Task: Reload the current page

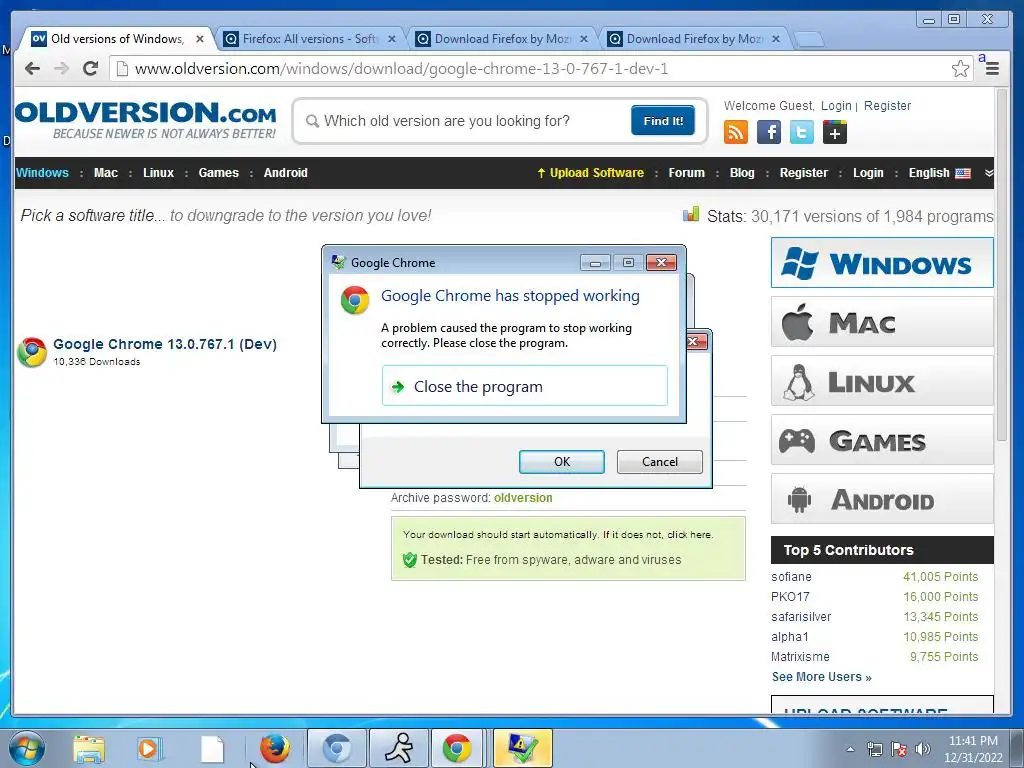Action: tap(91, 69)
